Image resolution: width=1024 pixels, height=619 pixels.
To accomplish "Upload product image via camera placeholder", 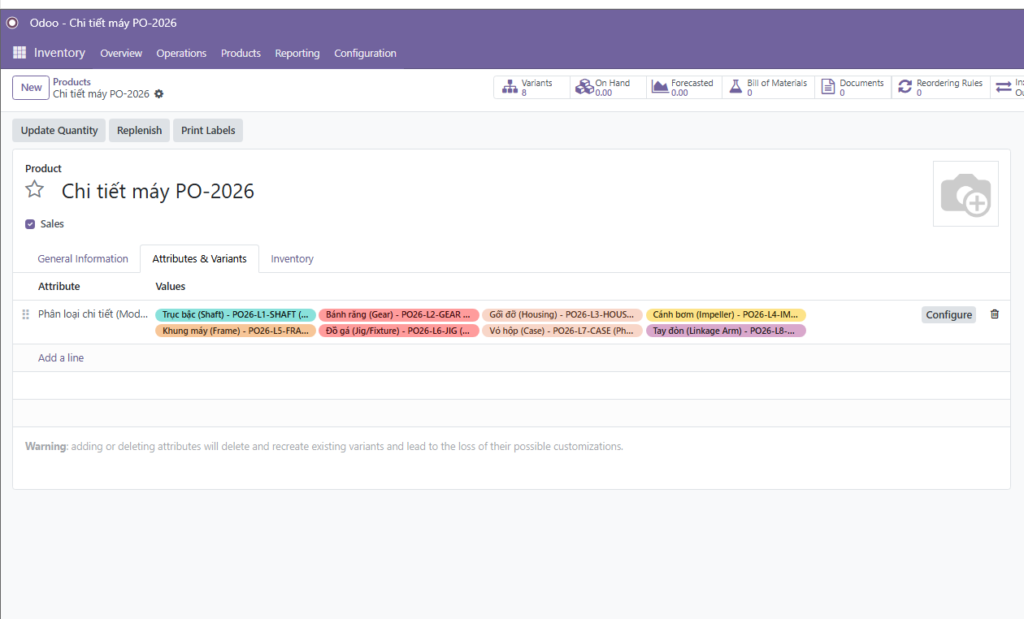I will 965,194.
